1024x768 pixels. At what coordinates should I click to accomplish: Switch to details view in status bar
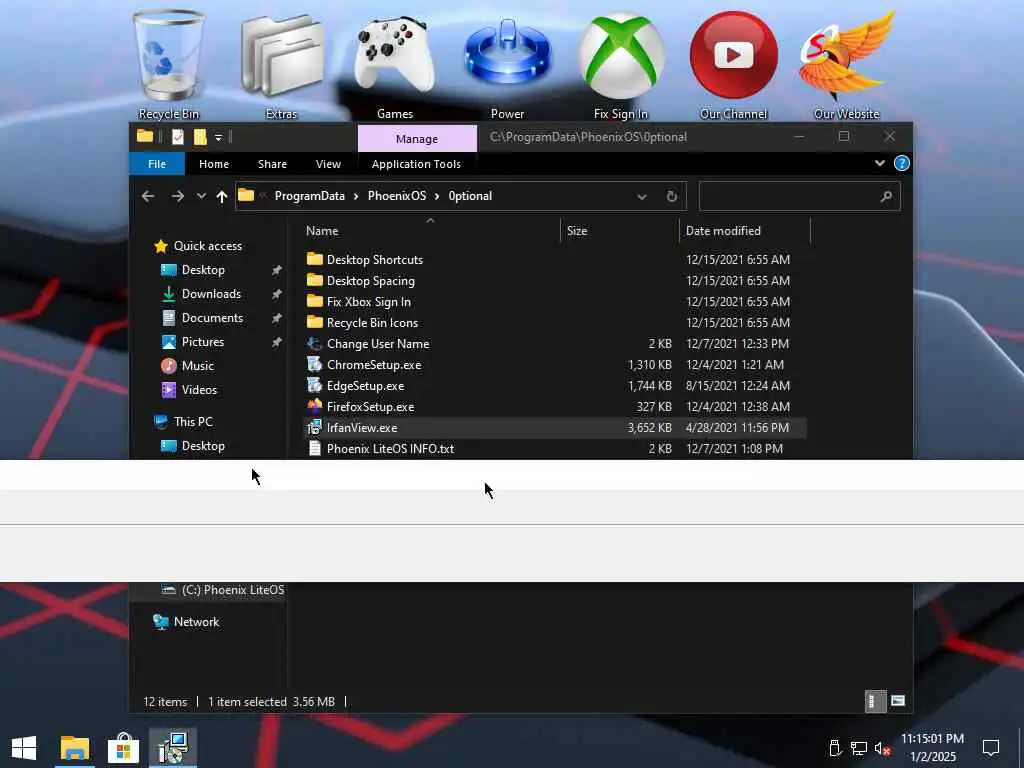coord(875,701)
